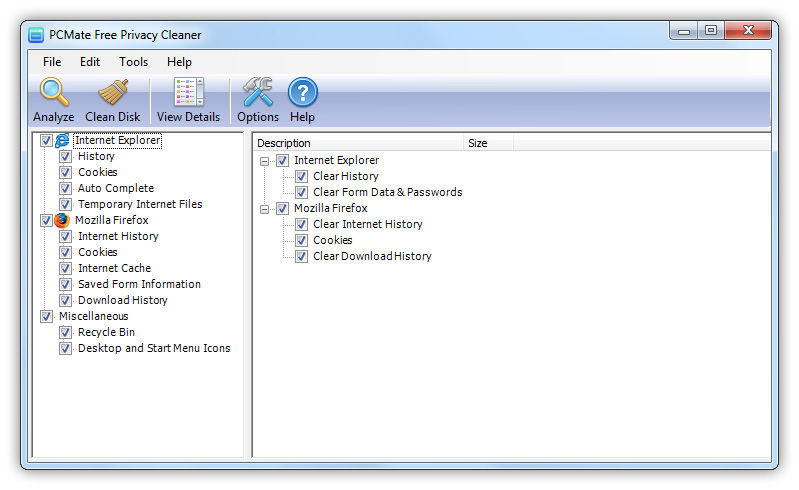Open View Details list icon
799x490 pixels.
pyautogui.click(x=188, y=93)
